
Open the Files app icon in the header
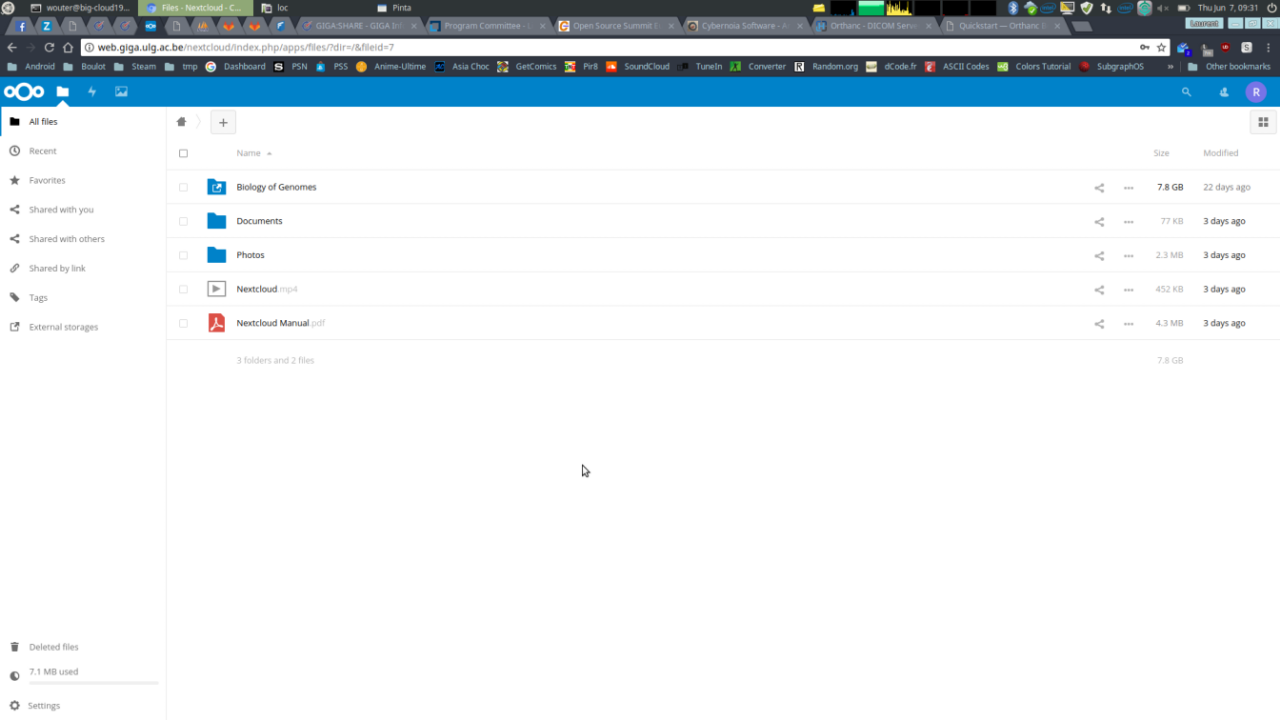point(62,92)
